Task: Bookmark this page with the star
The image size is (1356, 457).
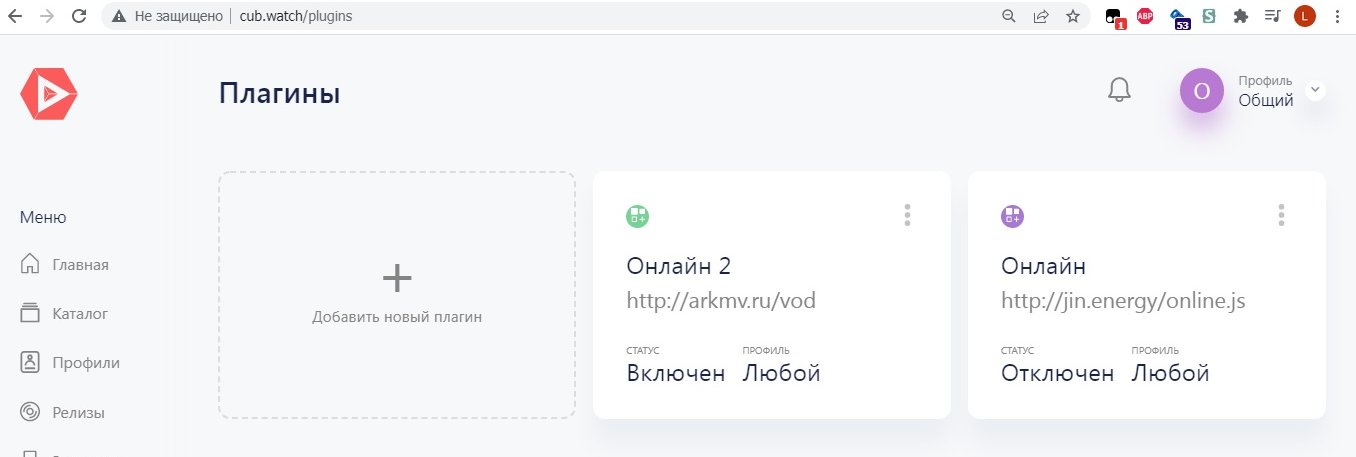Action: pos(1073,16)
